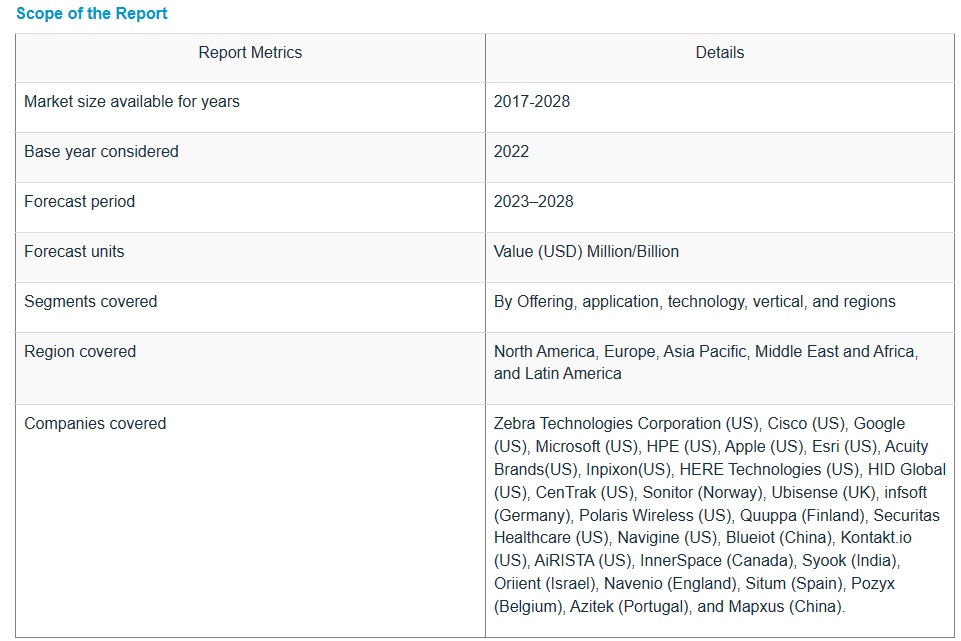Click the "Base year considered" row label
Screen dimensions: 961x641
[x=101, y=151]
